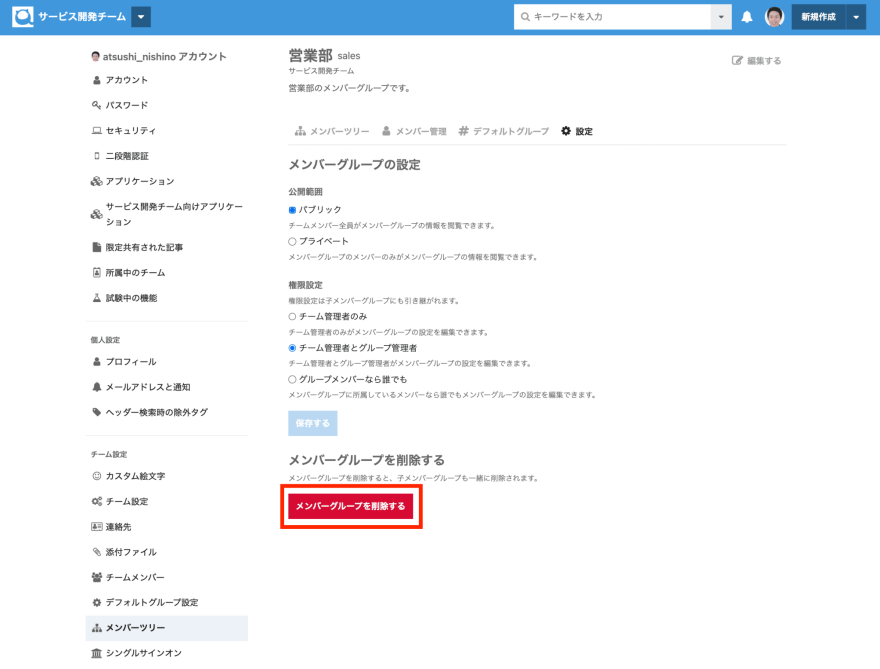Switch to the メンバー管理 tab
Viewport: 880px width, 669px height.
pos(414,131)
